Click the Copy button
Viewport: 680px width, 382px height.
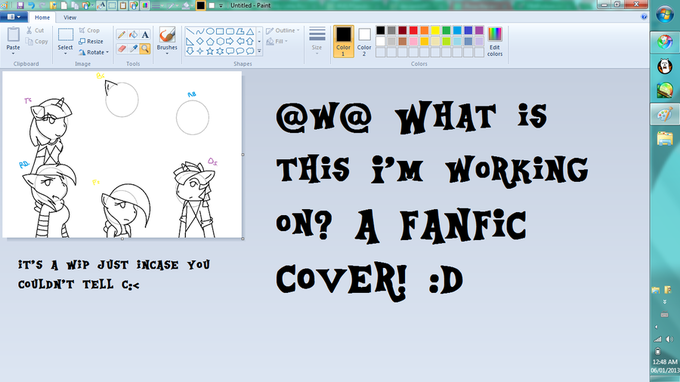point(37,42)
